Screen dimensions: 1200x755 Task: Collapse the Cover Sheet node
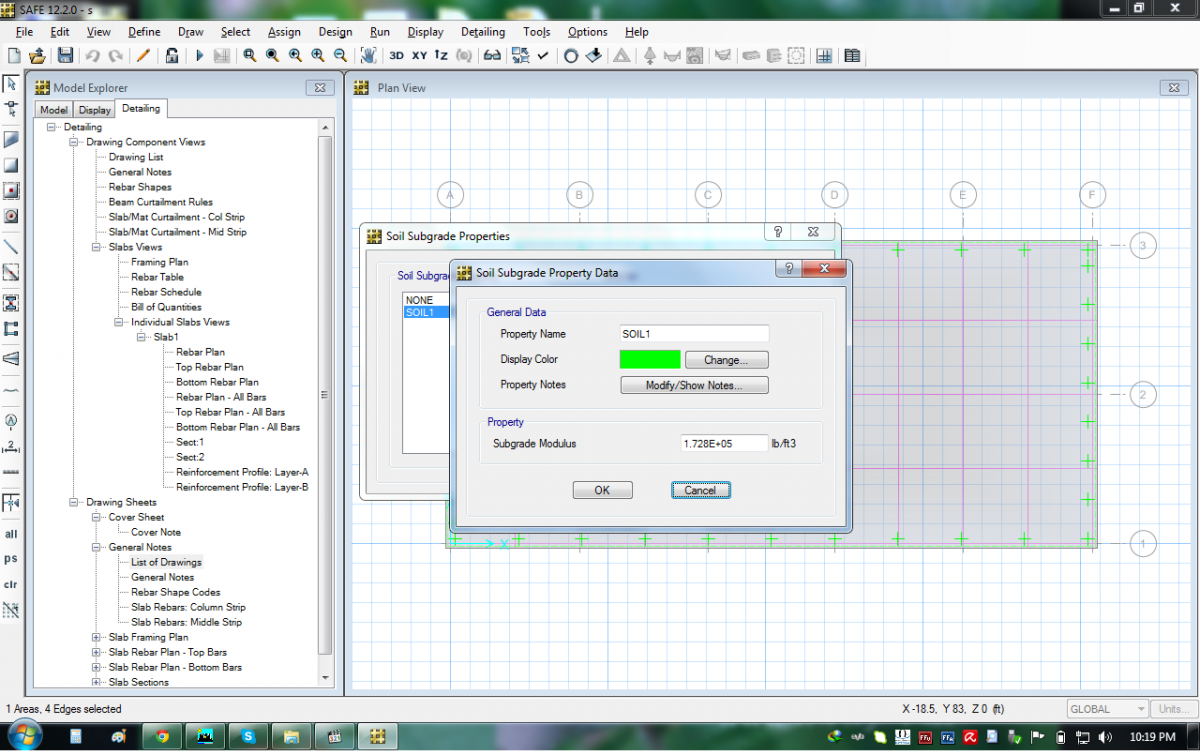(x=97, y=517)
